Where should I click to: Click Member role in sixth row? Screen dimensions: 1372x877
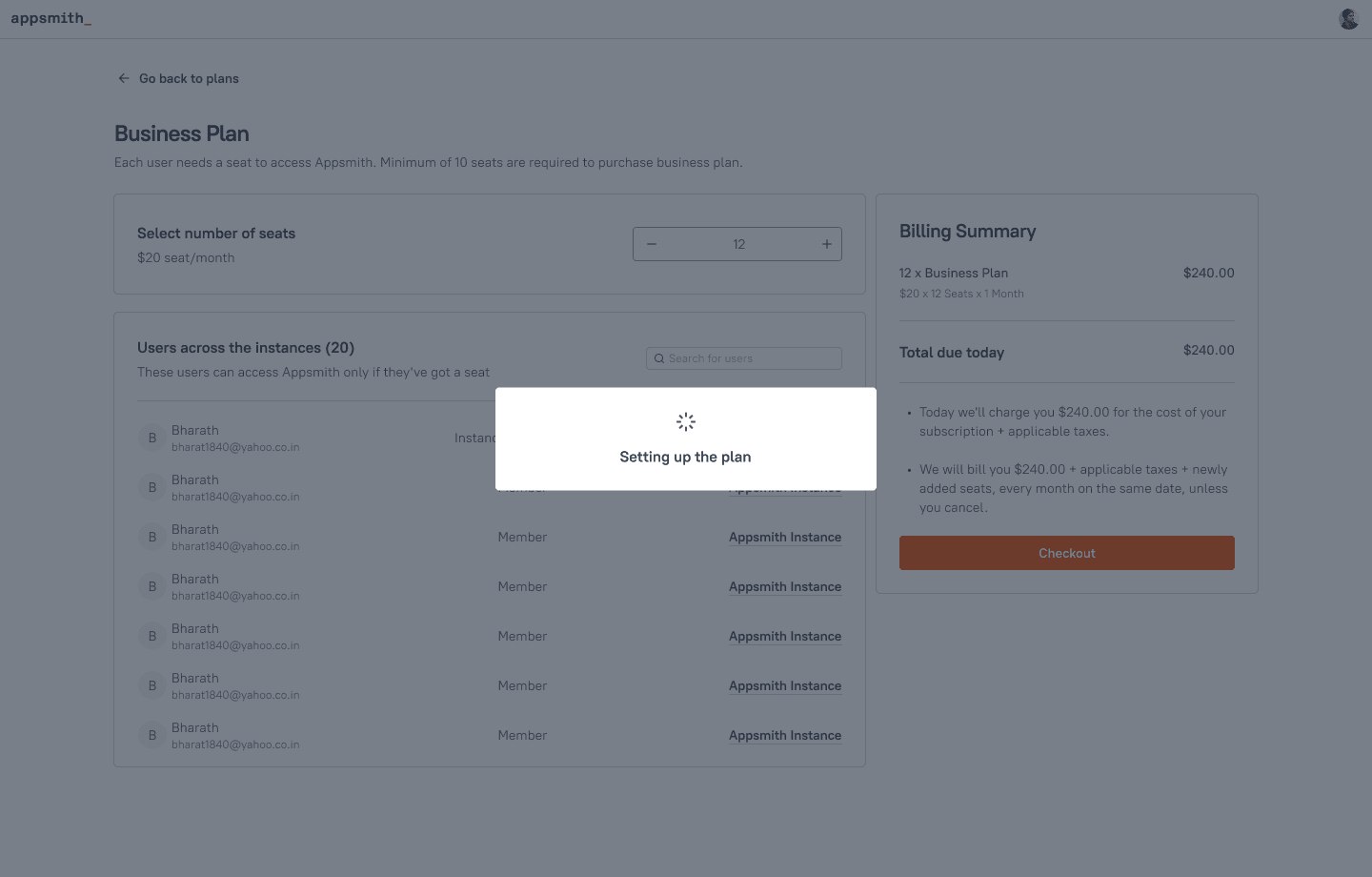[522, 686]
